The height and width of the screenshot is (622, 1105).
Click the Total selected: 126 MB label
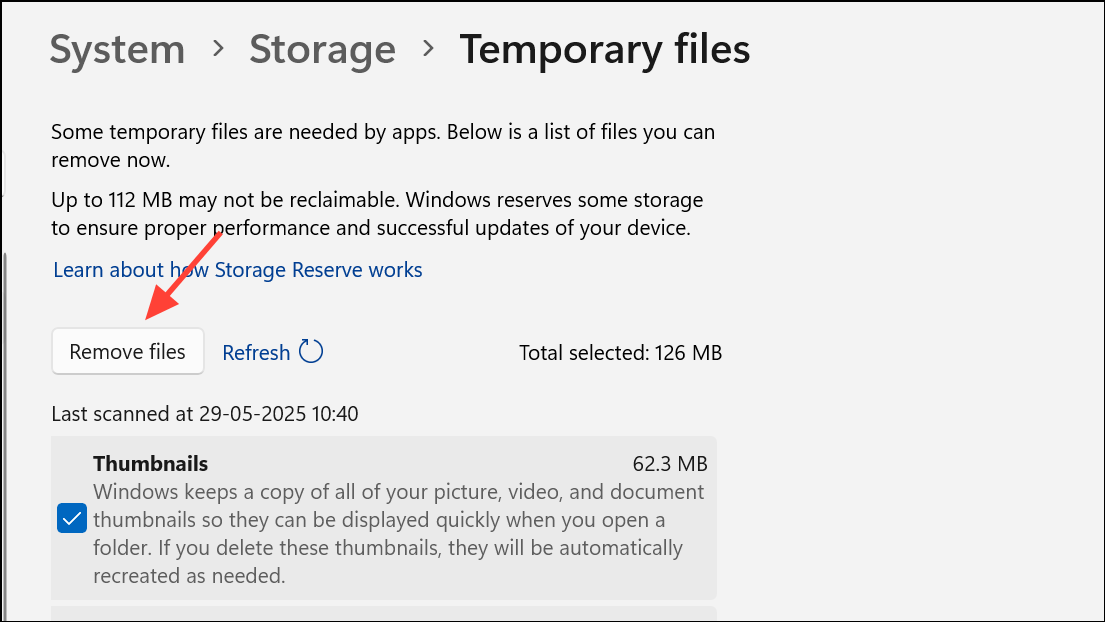click(620, 352)
